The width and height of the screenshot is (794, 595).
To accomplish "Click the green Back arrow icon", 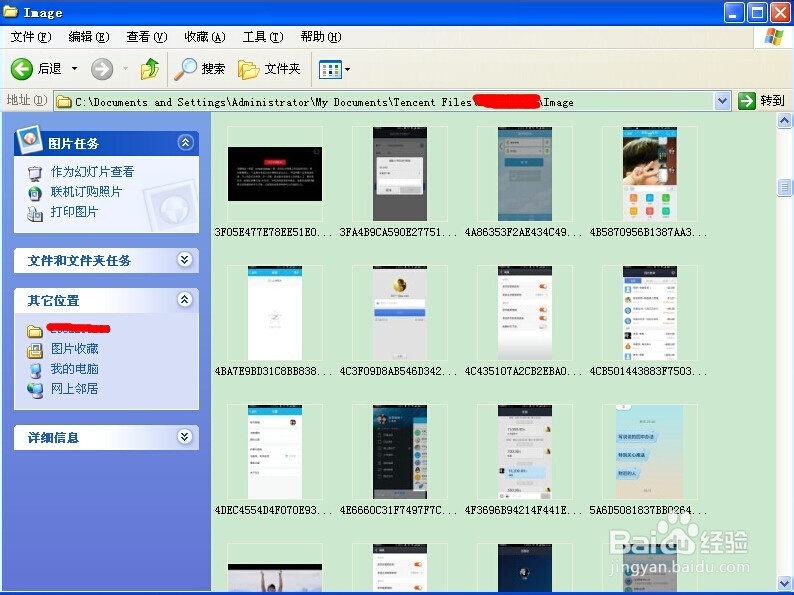I will pos(22,68).
